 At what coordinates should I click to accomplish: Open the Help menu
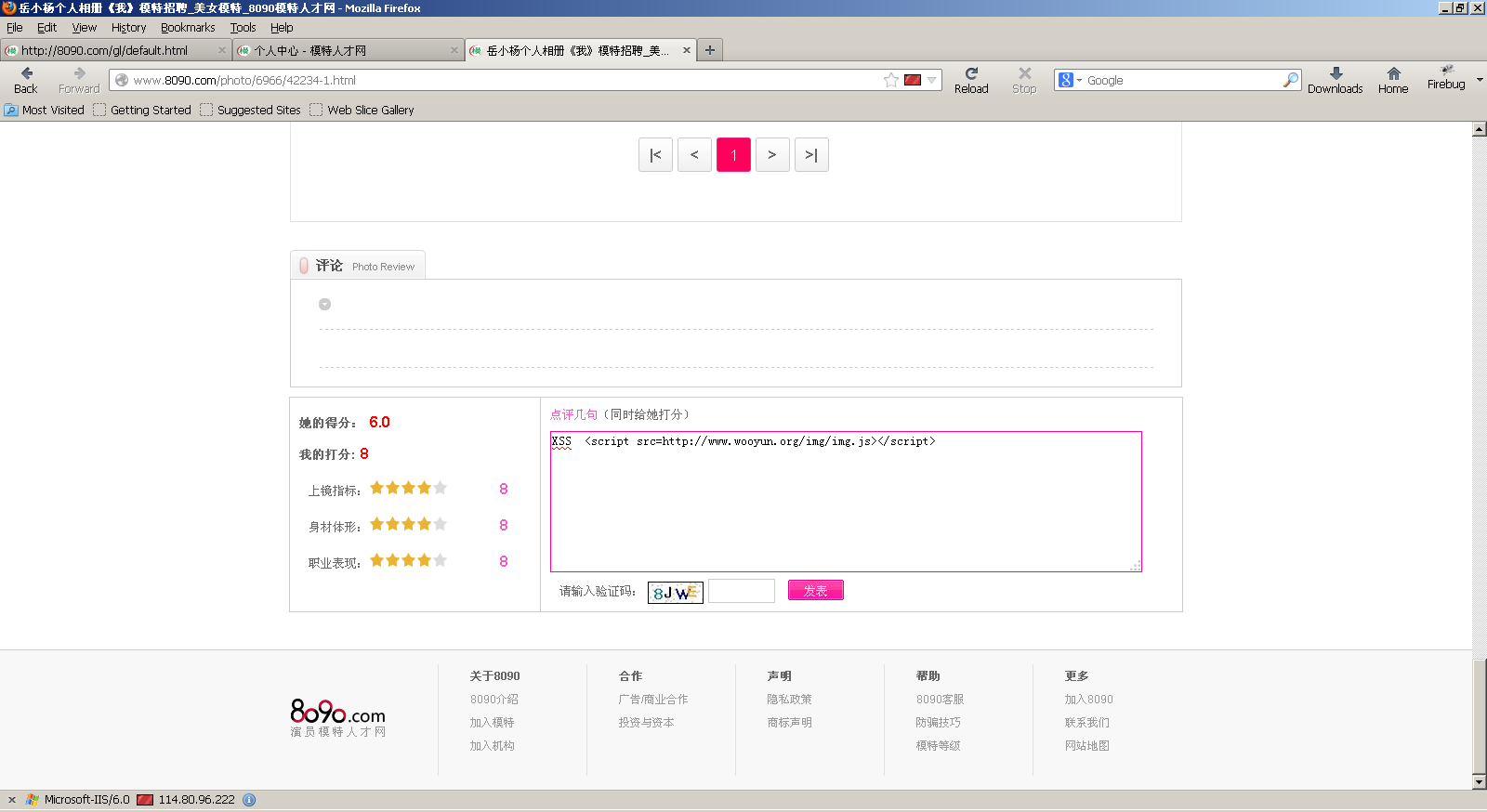pos(282,28)
